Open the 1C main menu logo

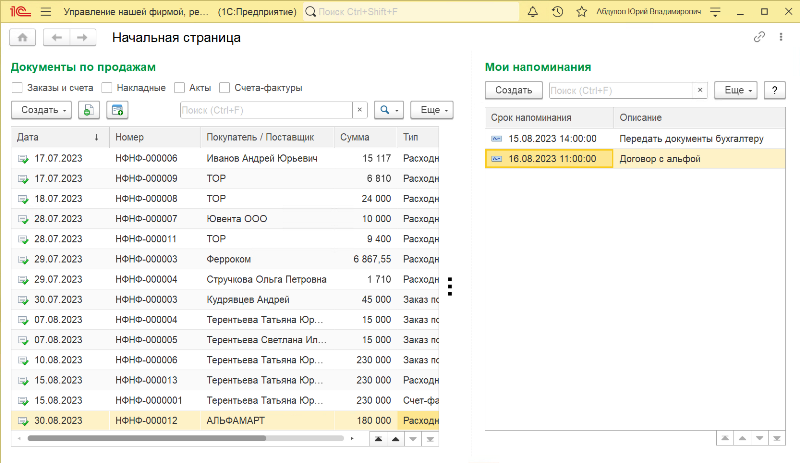tap(20, 11)
